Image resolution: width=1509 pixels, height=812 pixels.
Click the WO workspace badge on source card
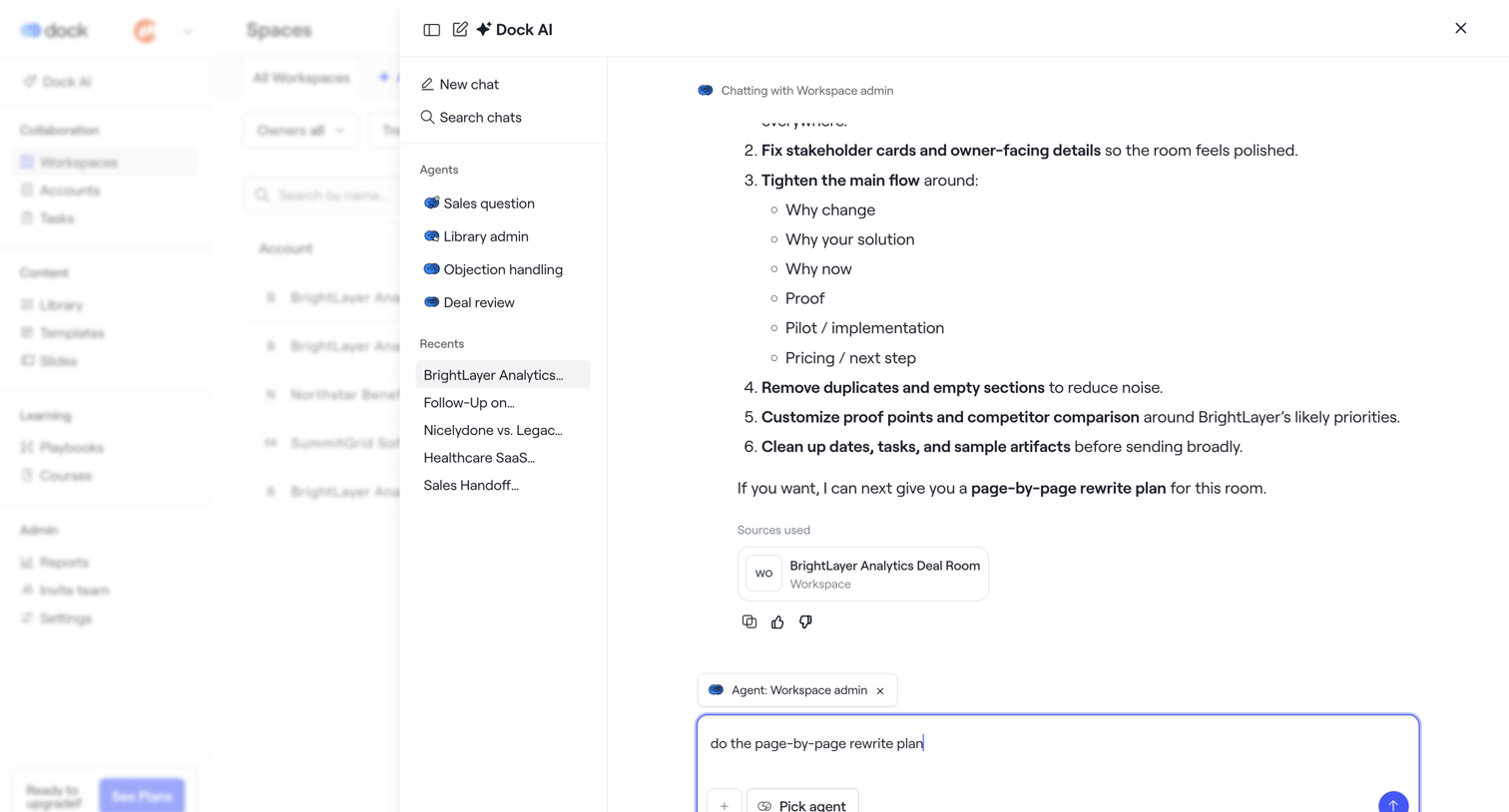pos(763,574)
